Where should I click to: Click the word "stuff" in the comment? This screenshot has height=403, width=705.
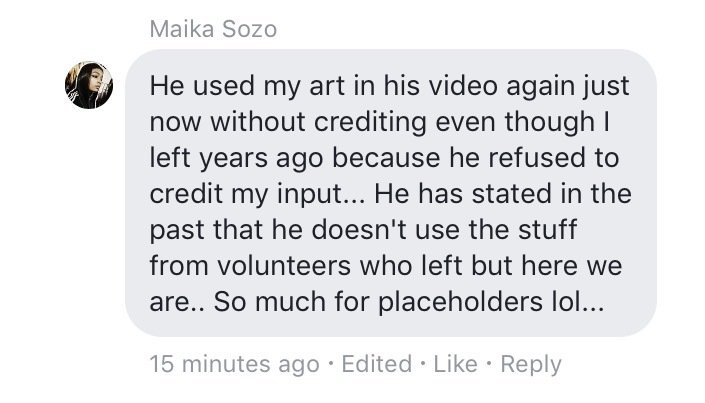pos(547,229)
